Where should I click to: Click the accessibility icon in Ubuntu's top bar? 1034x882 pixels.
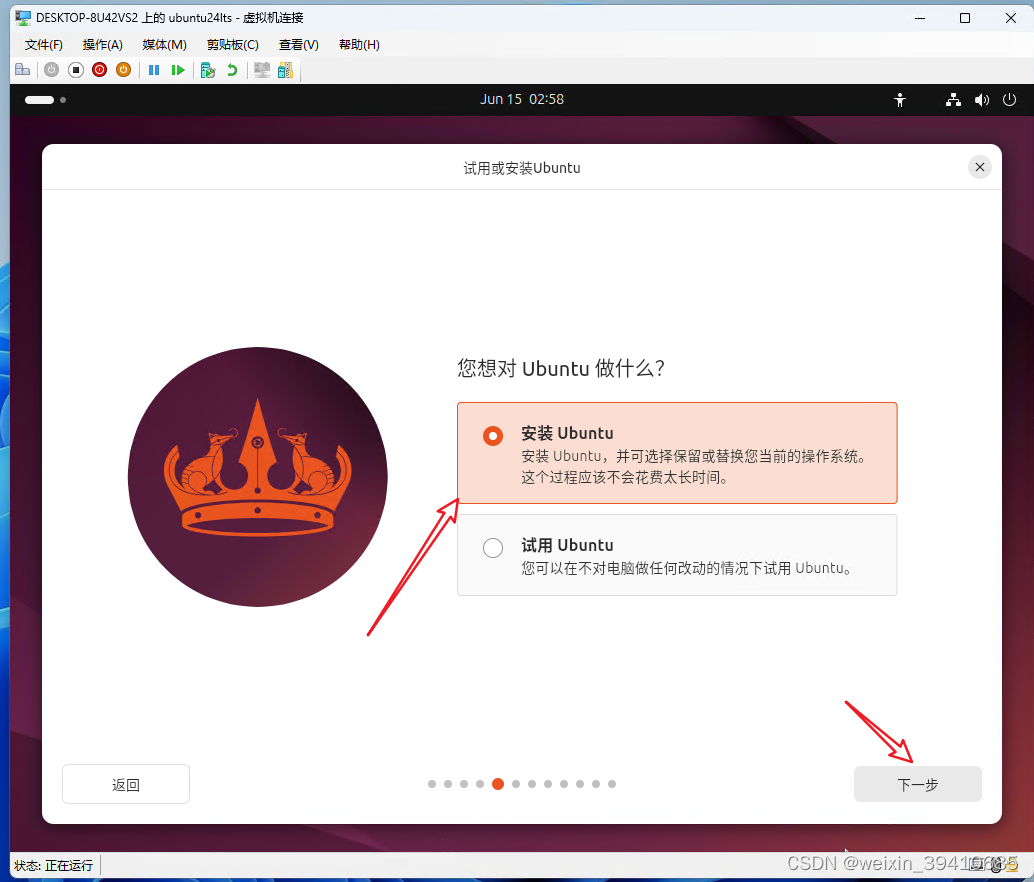900,99
